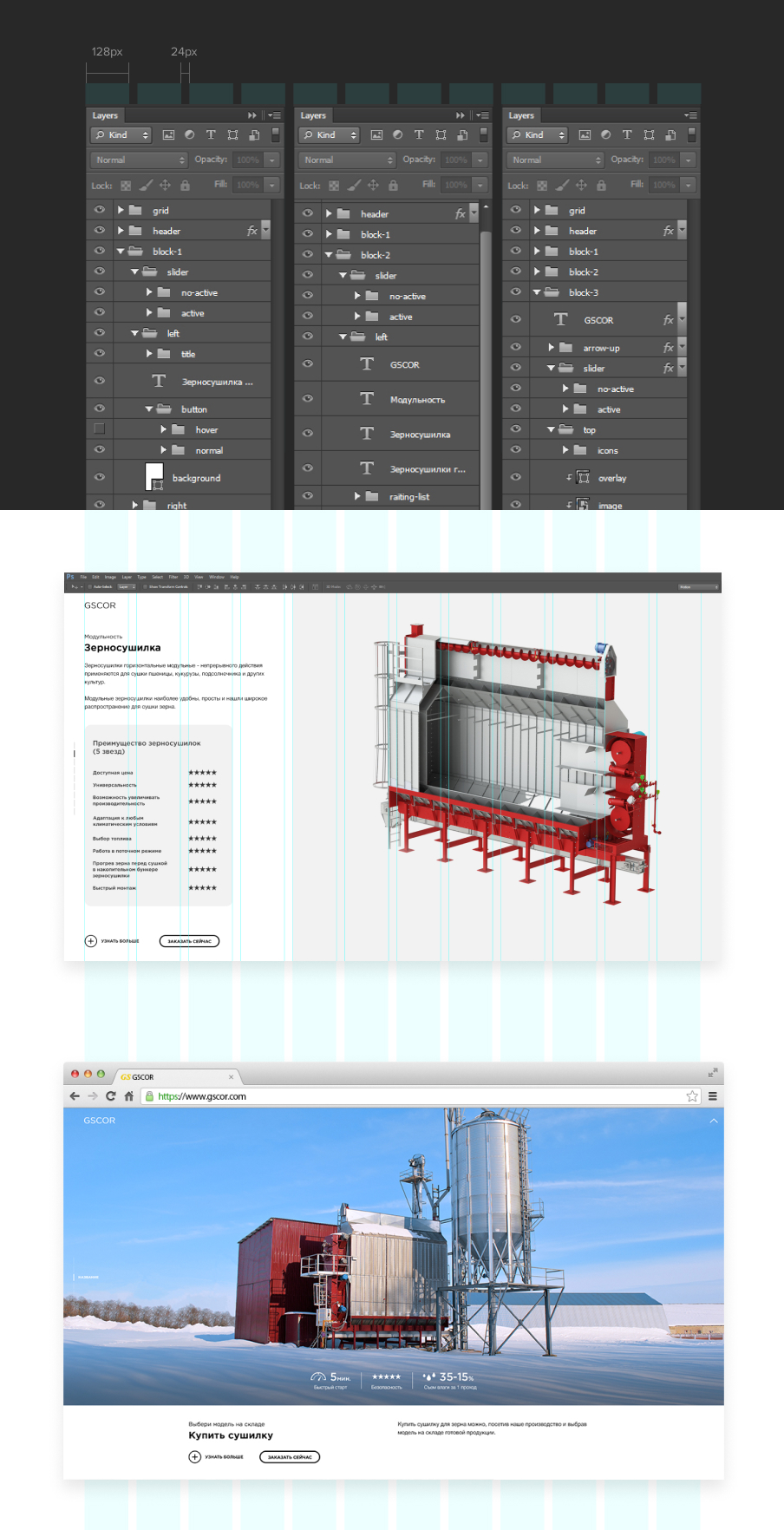Expand the icons group
This screenshot has width=784, height=1530.
(x=565, y=450)
